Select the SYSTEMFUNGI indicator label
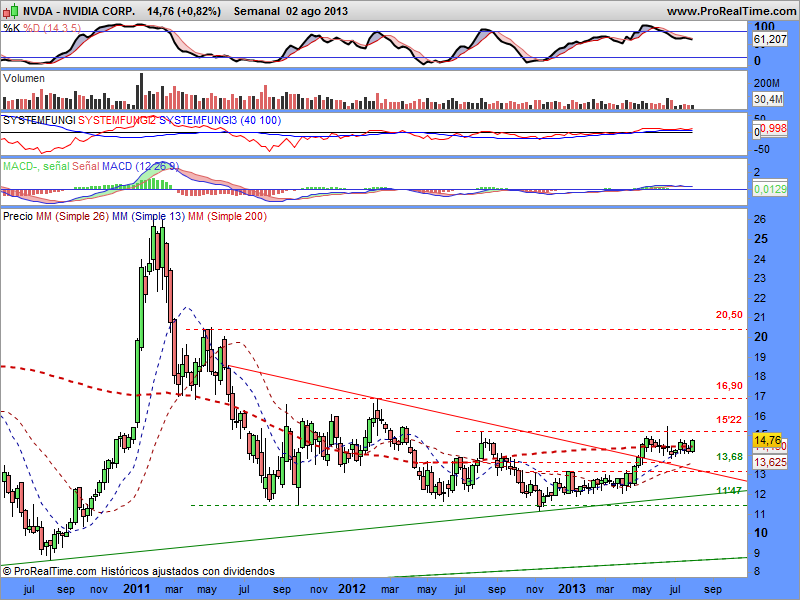Screen dimensions: 800x600 click(39, 120)
